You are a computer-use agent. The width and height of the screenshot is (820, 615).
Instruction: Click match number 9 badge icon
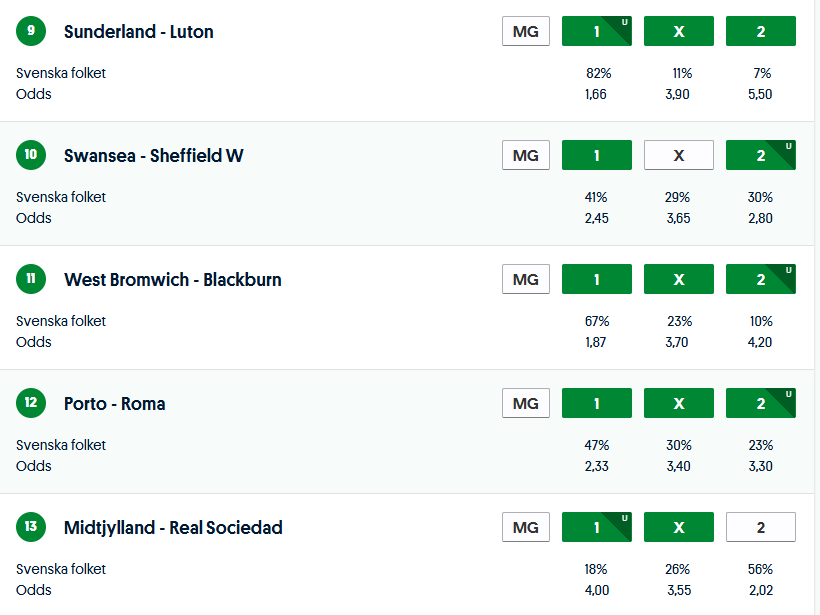point(31,31)
